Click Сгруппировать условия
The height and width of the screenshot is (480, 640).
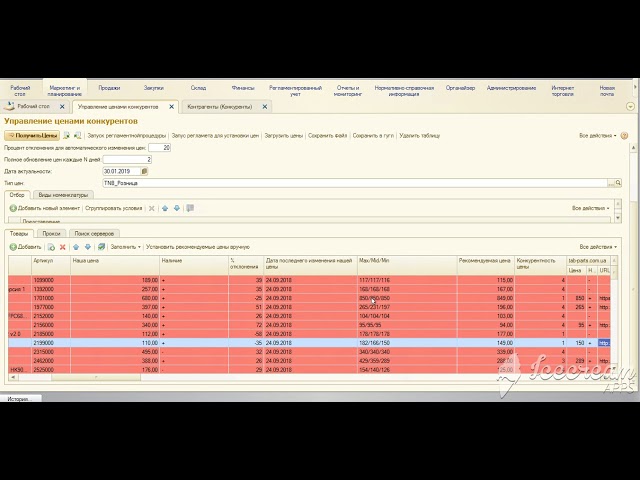point(113,208)
